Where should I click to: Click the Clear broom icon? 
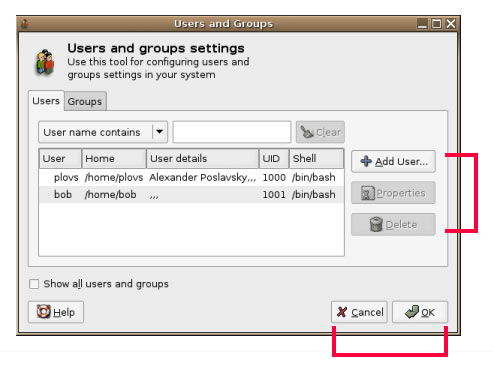(x=307, y=132)
